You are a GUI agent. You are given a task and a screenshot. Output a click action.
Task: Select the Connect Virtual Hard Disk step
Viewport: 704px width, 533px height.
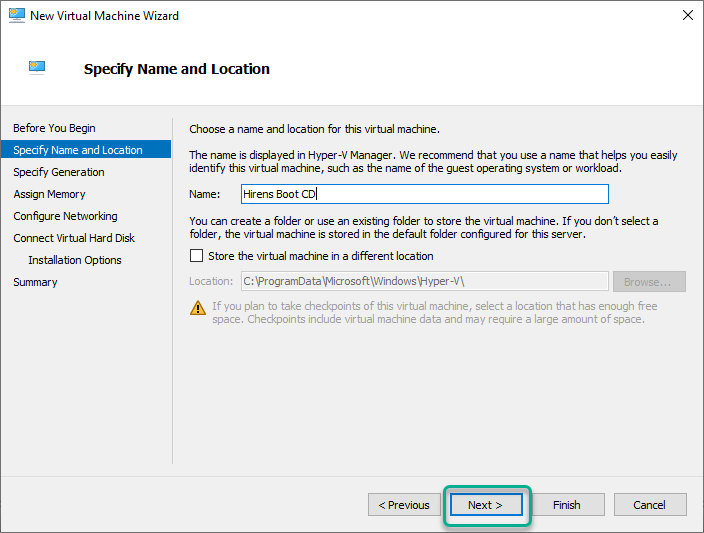[x=74, y=238]
